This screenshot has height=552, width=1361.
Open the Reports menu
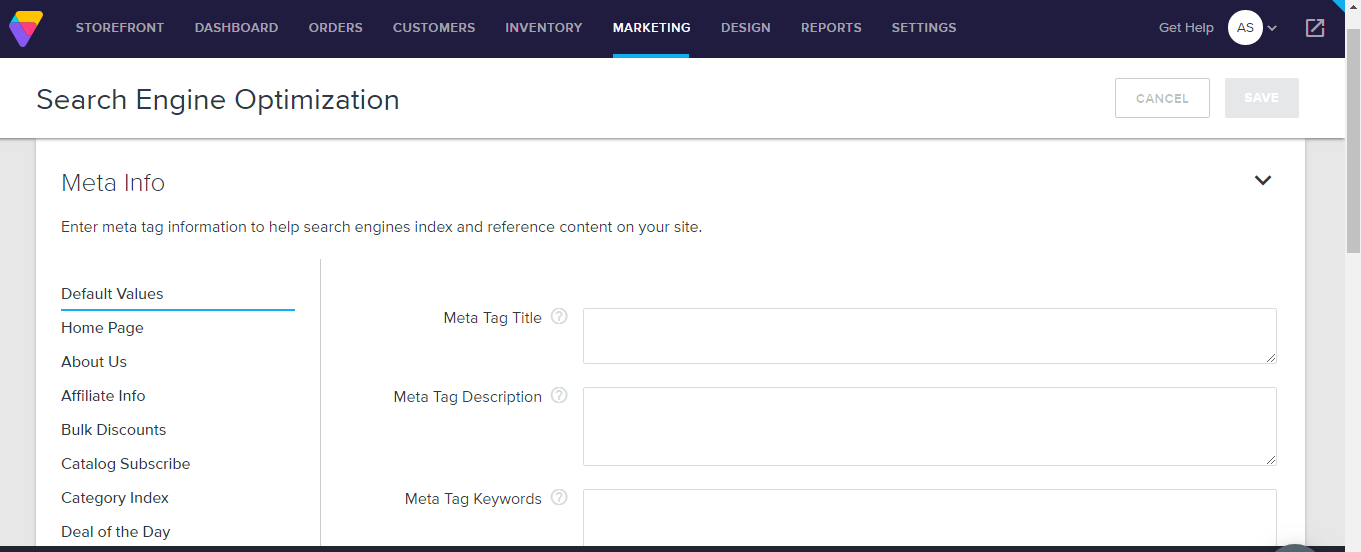point(831,28)
